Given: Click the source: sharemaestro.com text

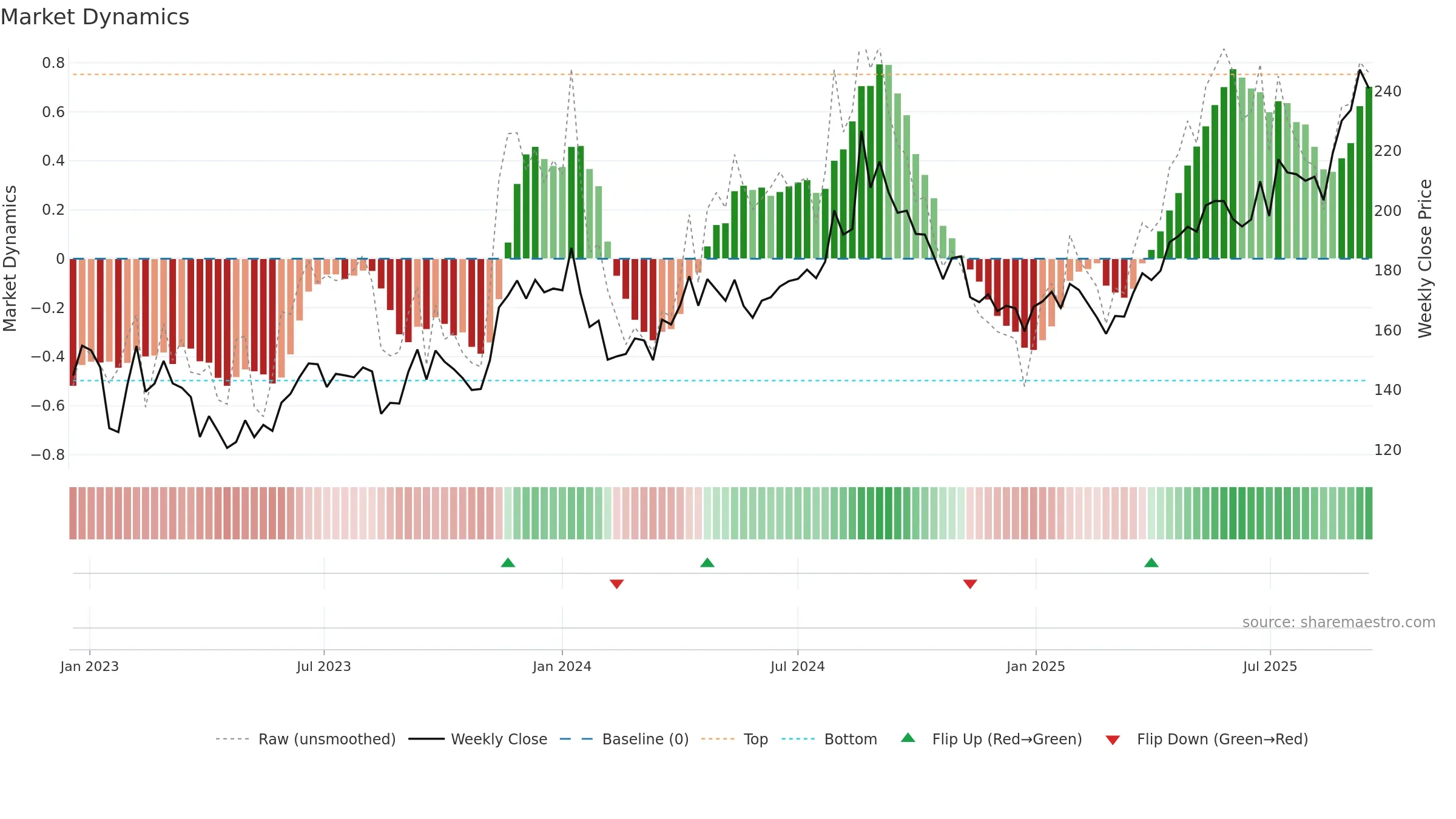Looking at the screenshot, I should pyautogui.click(x=1339, y=622).
